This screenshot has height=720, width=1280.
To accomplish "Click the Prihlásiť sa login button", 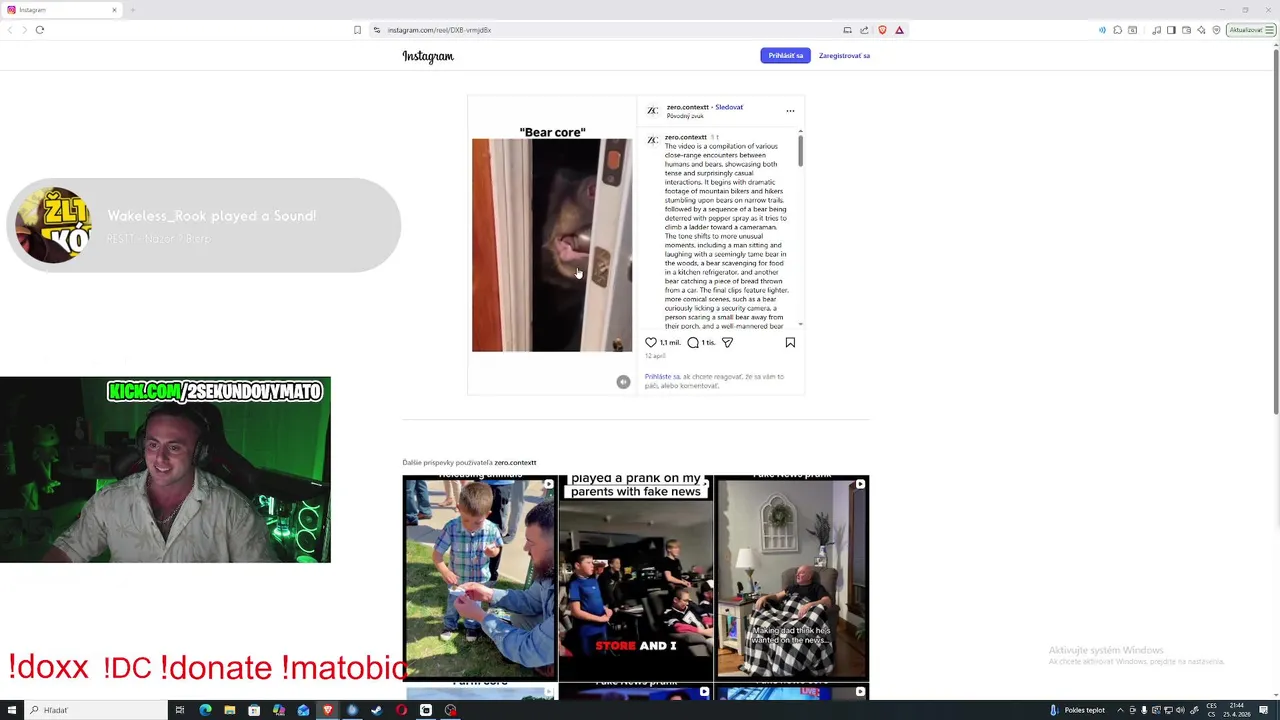I will click(785, 56).
